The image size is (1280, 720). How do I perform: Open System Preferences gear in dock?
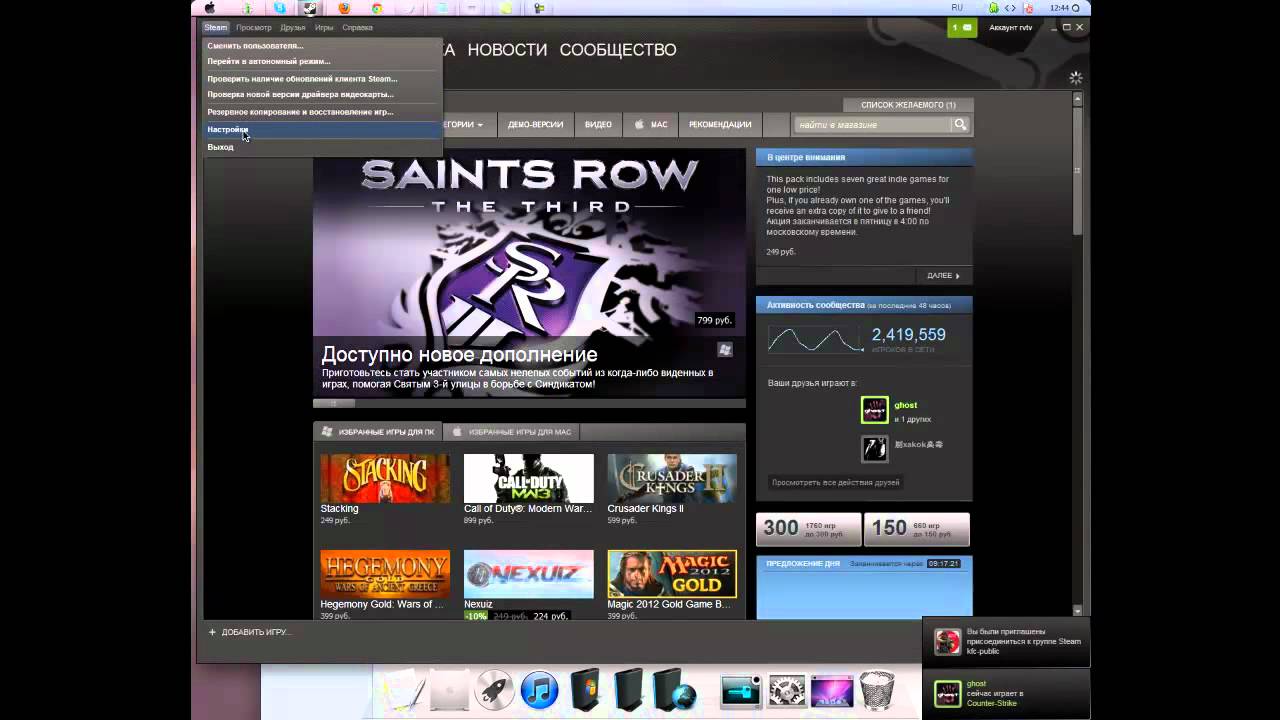(x=787, y=690)
